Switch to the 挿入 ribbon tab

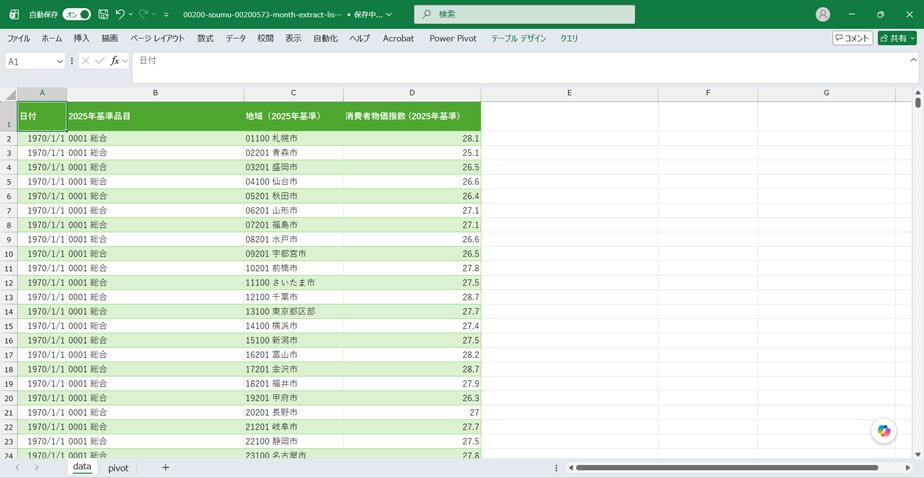(81, 38)
